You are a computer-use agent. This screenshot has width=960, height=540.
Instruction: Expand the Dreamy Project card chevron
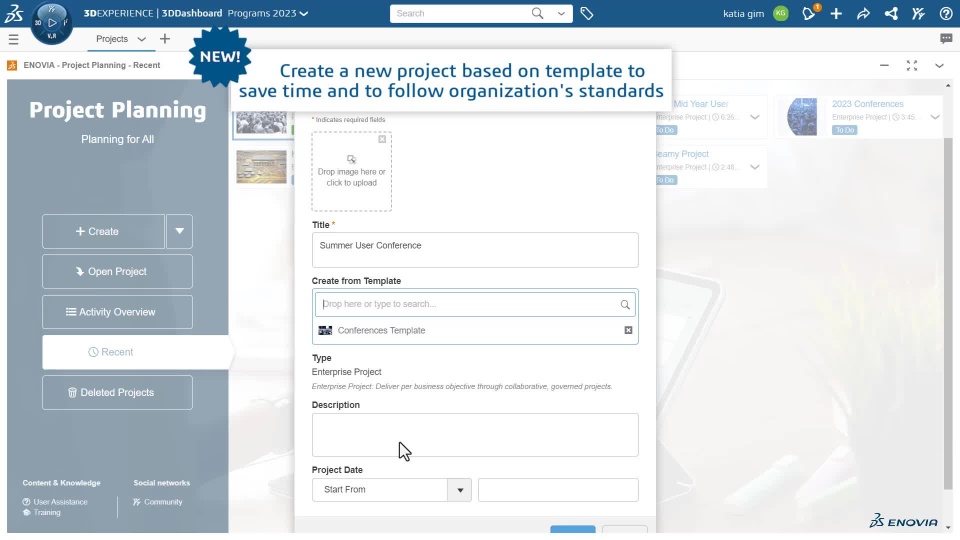(755, 167)
